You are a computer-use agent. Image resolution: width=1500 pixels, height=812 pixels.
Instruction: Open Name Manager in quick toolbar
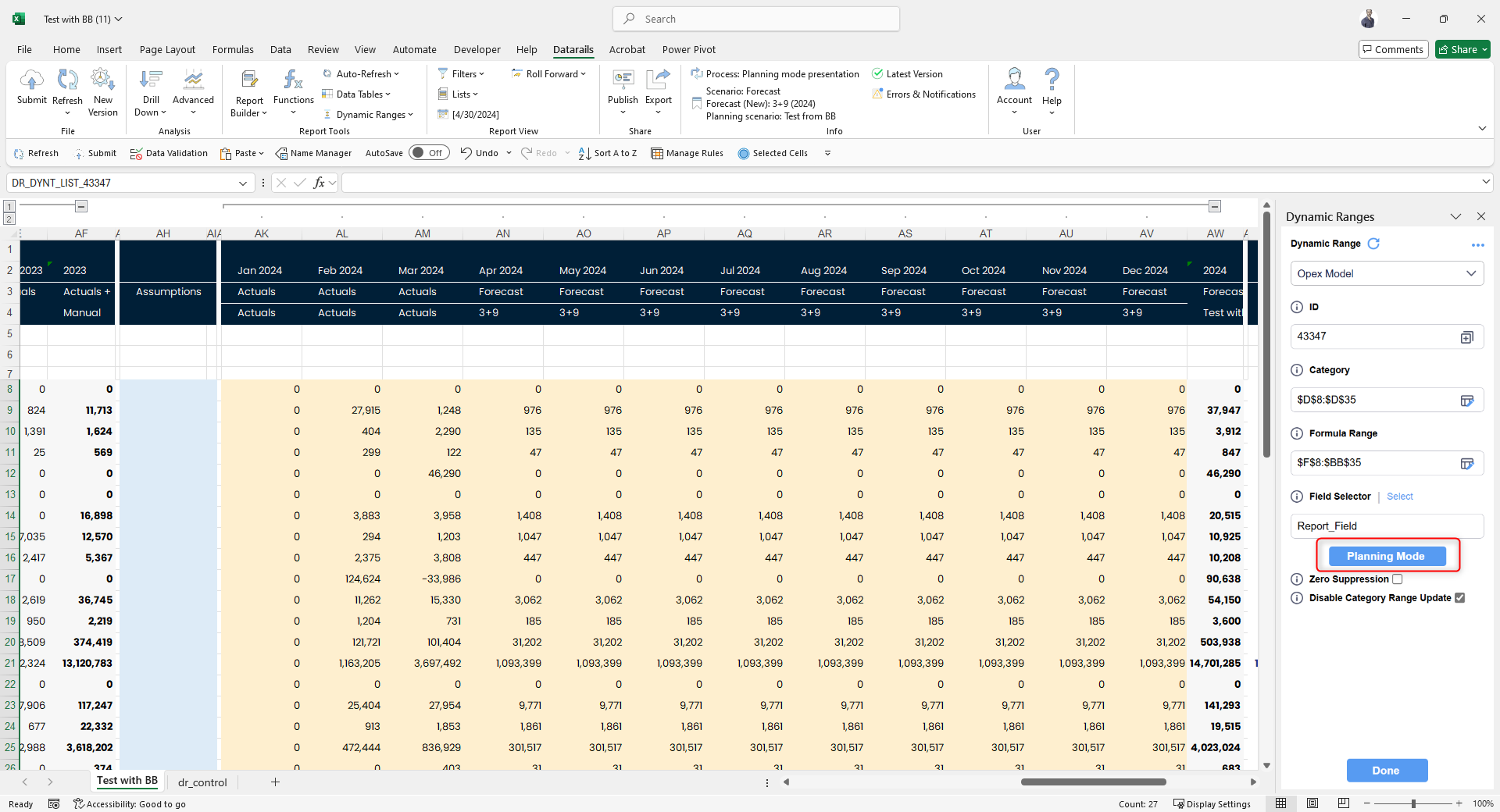coord(313,153)
